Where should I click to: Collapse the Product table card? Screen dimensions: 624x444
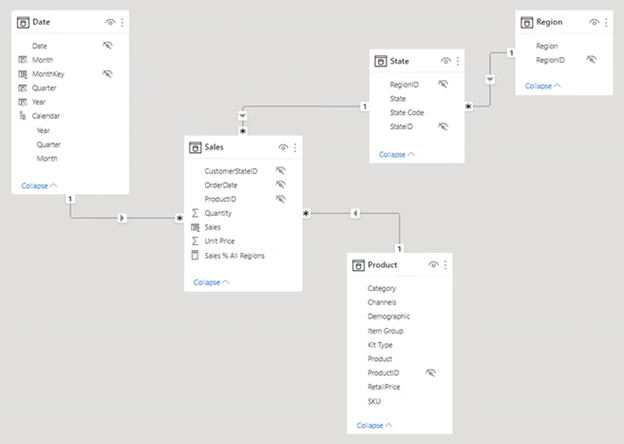[375, 426]
